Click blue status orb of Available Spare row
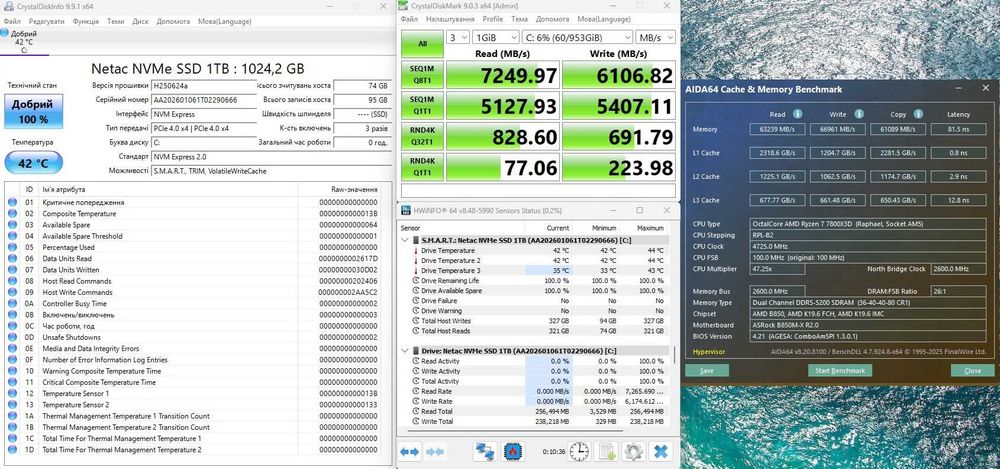The image size is (1000, 469). 12,225
